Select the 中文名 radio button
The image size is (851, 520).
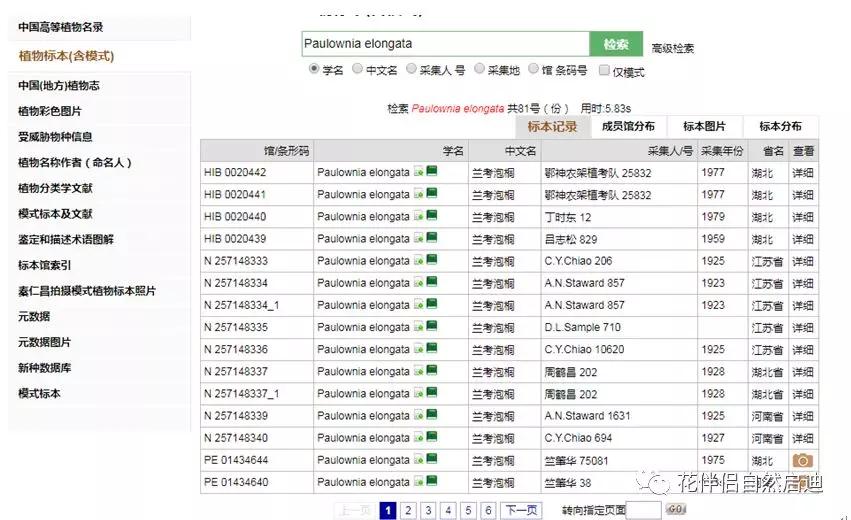coord(357,68)
